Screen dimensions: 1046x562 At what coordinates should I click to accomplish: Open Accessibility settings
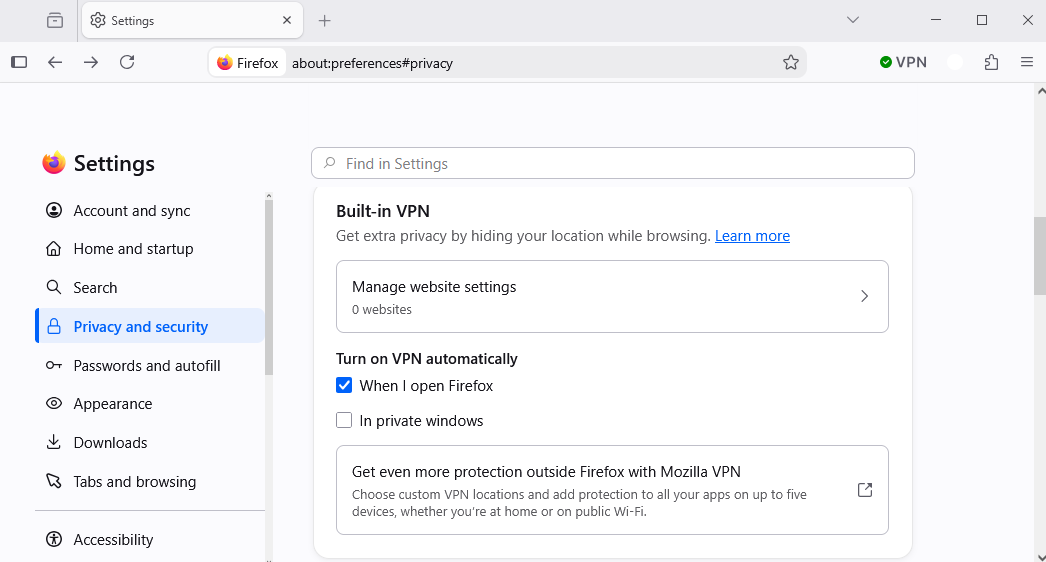(x=150, y=539)
